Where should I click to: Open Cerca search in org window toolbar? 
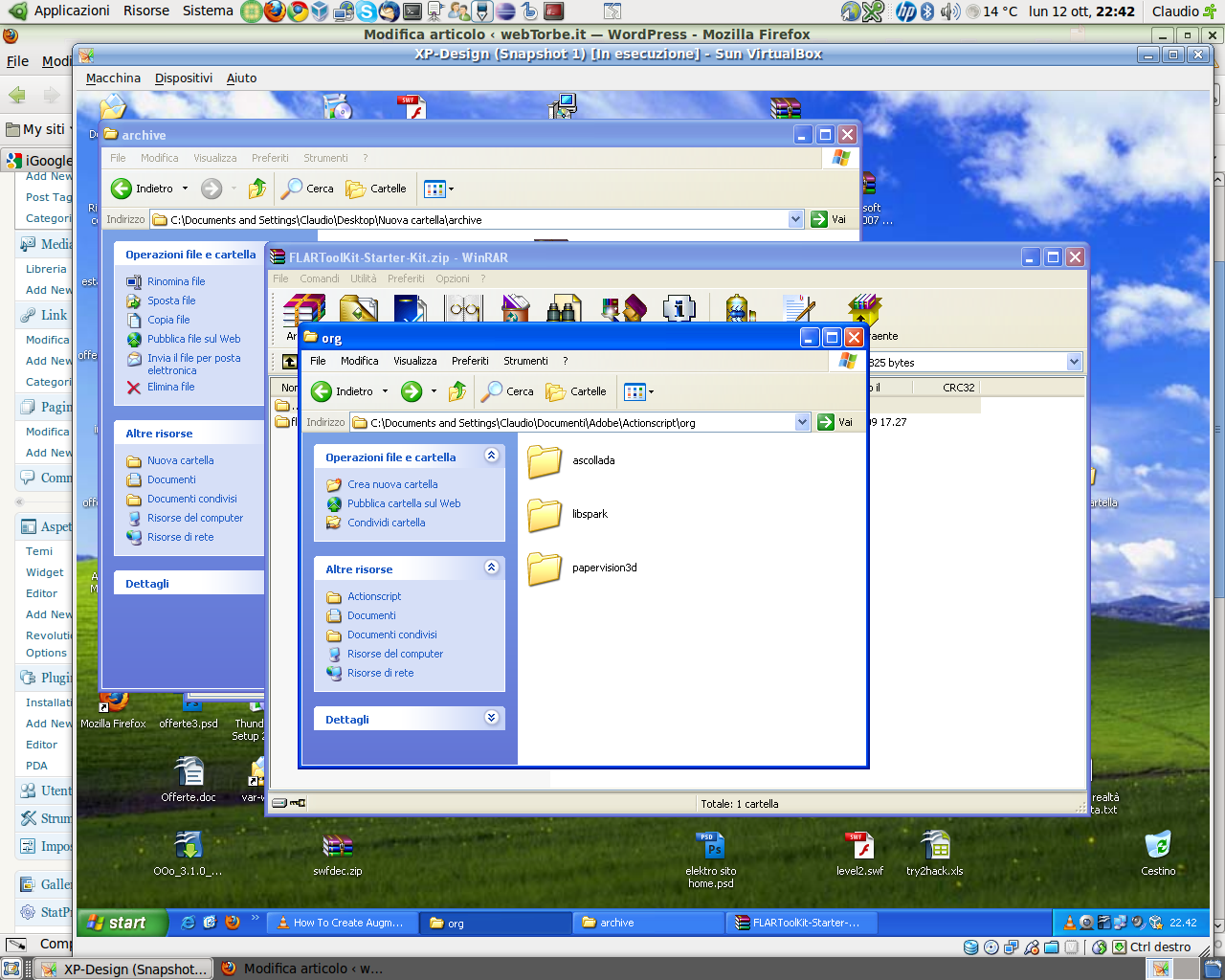click(x=507, y=391)
